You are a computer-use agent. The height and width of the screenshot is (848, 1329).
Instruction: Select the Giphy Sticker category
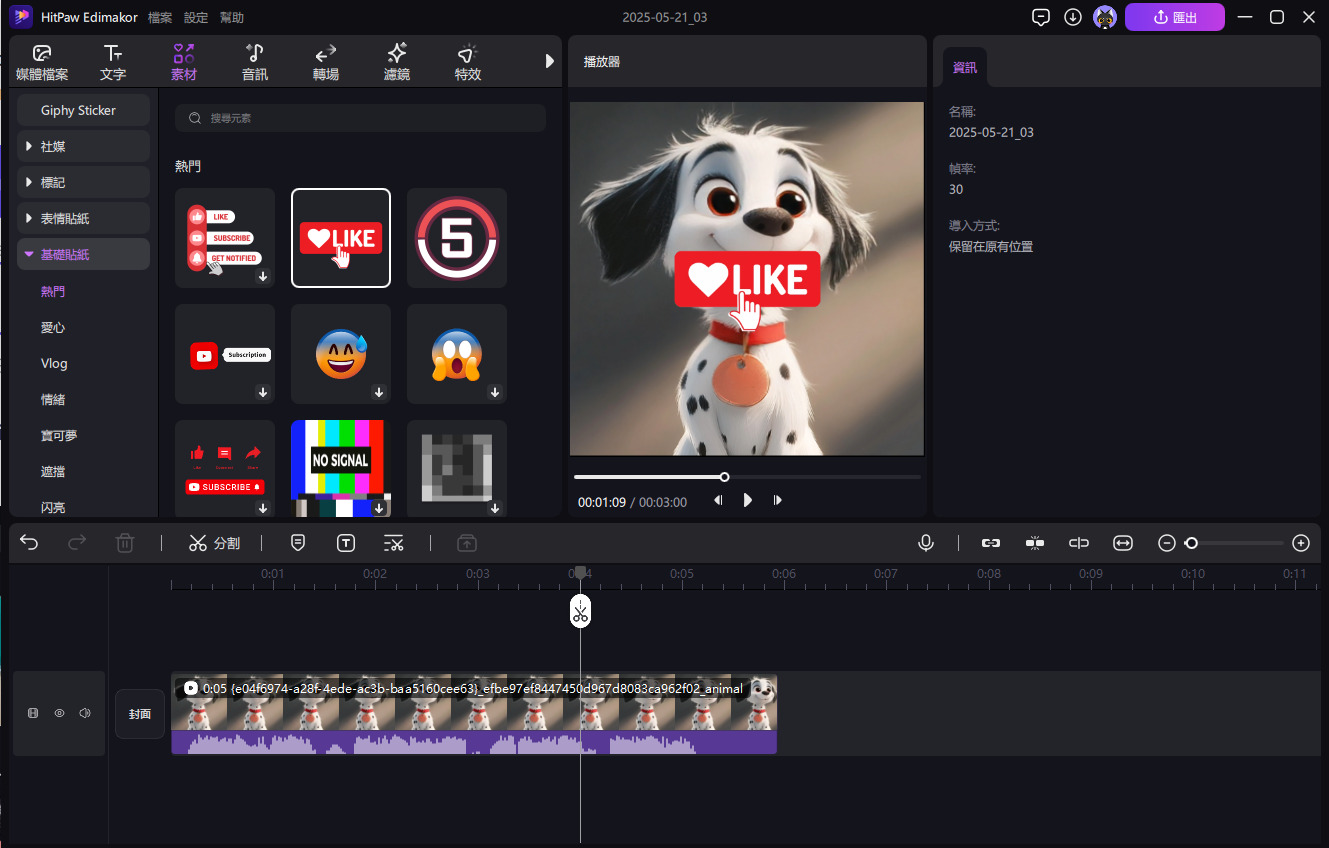pos(84,110)
